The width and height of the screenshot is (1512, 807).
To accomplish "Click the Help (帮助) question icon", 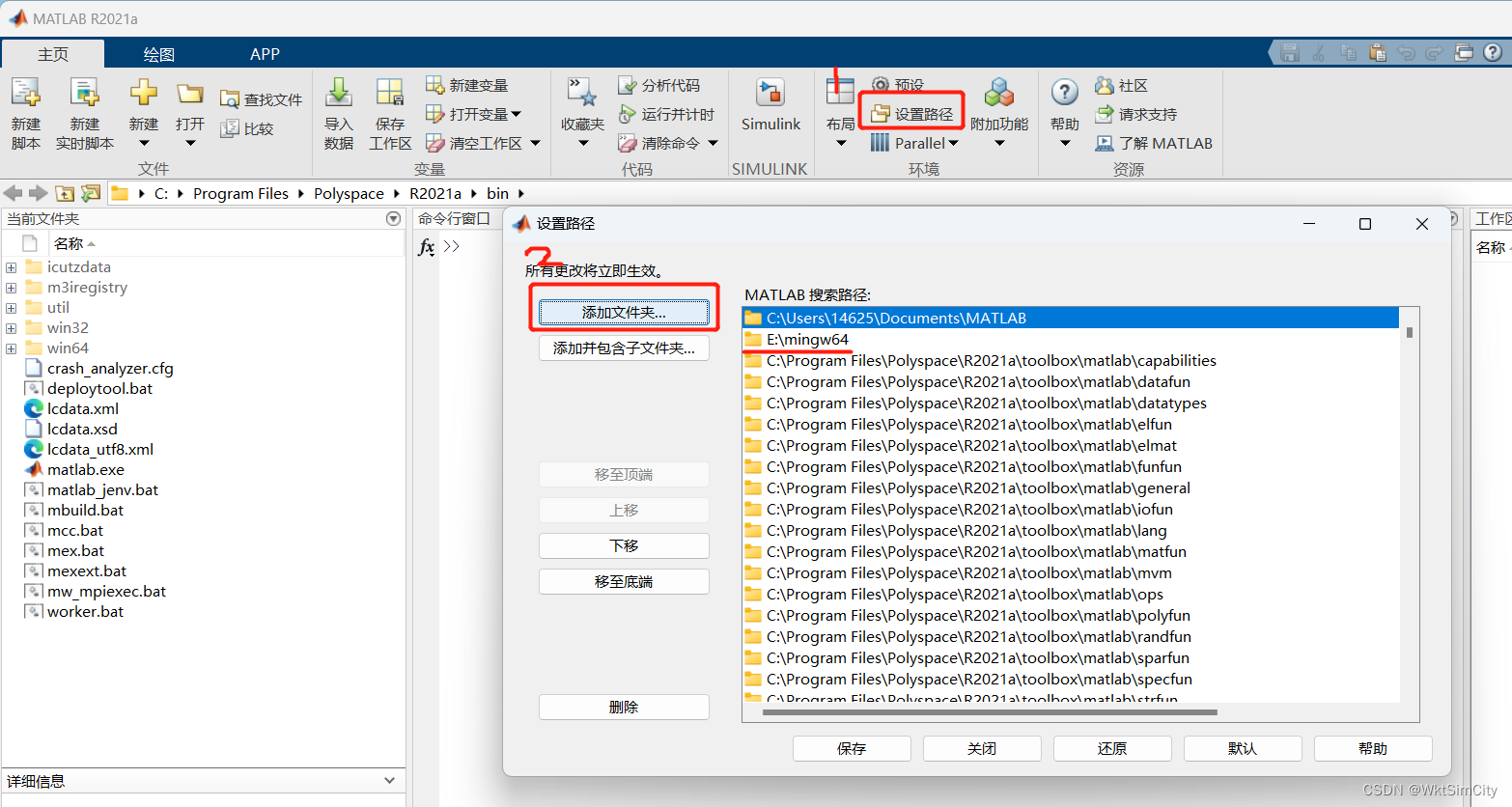I will [x=1064, y=93].
